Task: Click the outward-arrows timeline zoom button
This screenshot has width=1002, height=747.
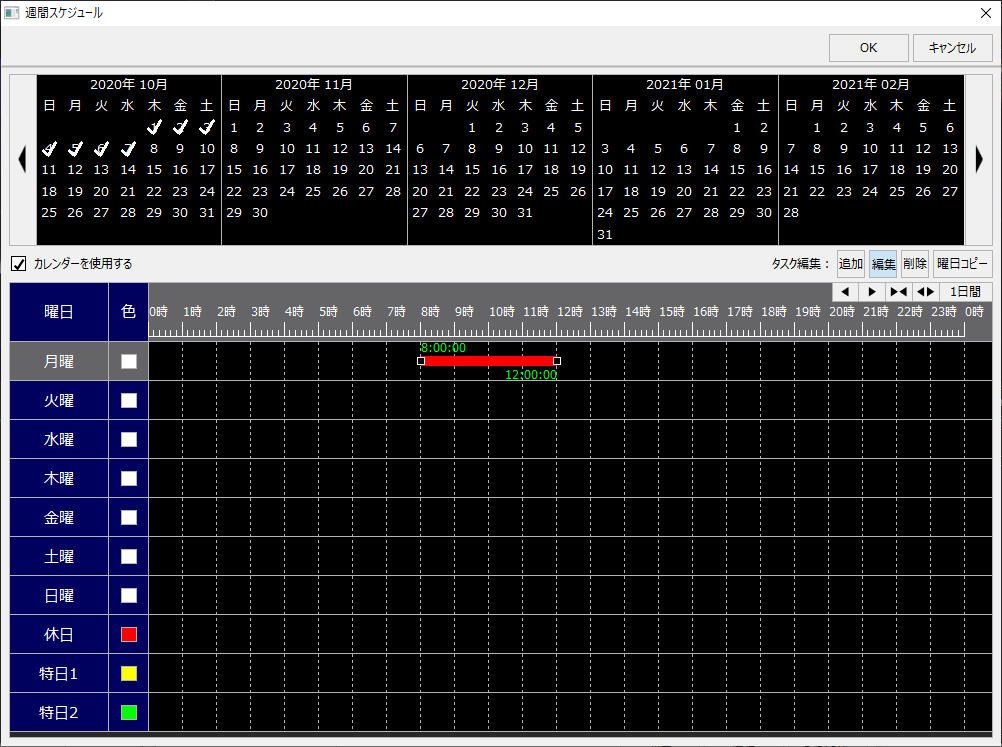Action: click(925, 291)
